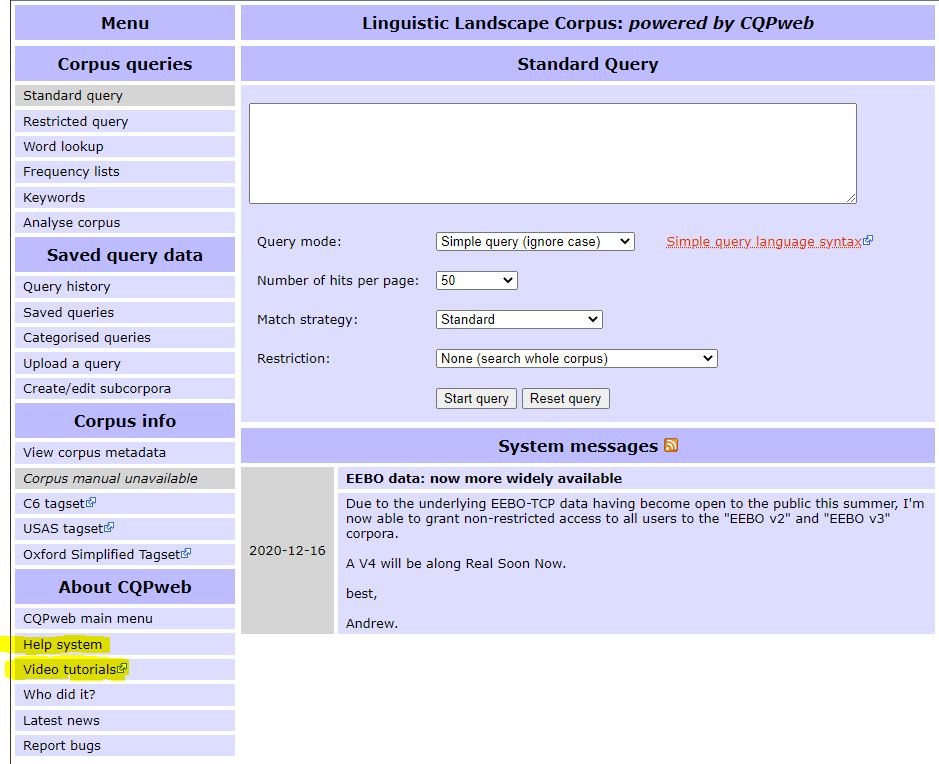Open the Query mode dropdown
The image size is (939, 764).
coord(534,241)
